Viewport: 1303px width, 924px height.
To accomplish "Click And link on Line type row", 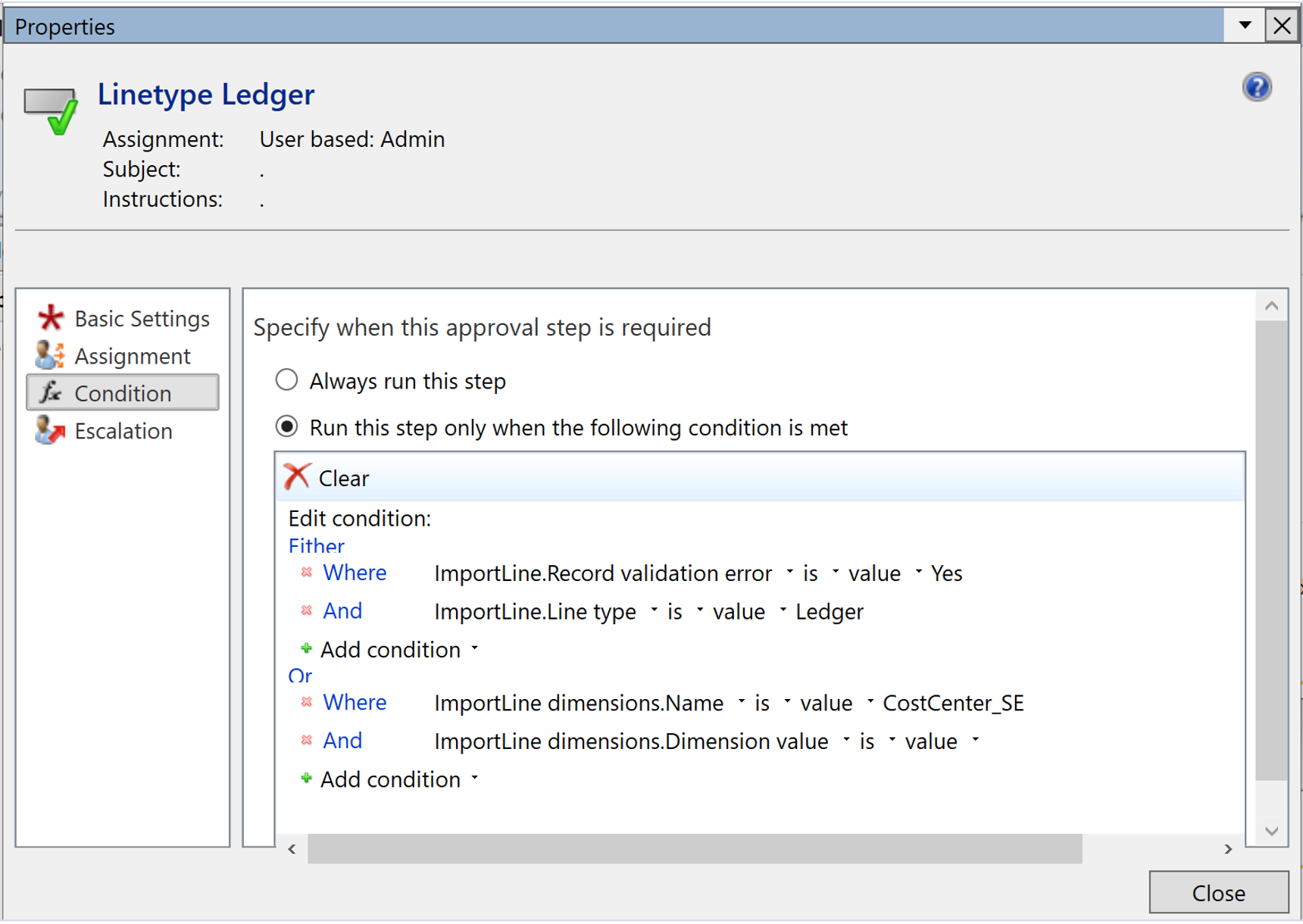I will (x=342, y=610).
